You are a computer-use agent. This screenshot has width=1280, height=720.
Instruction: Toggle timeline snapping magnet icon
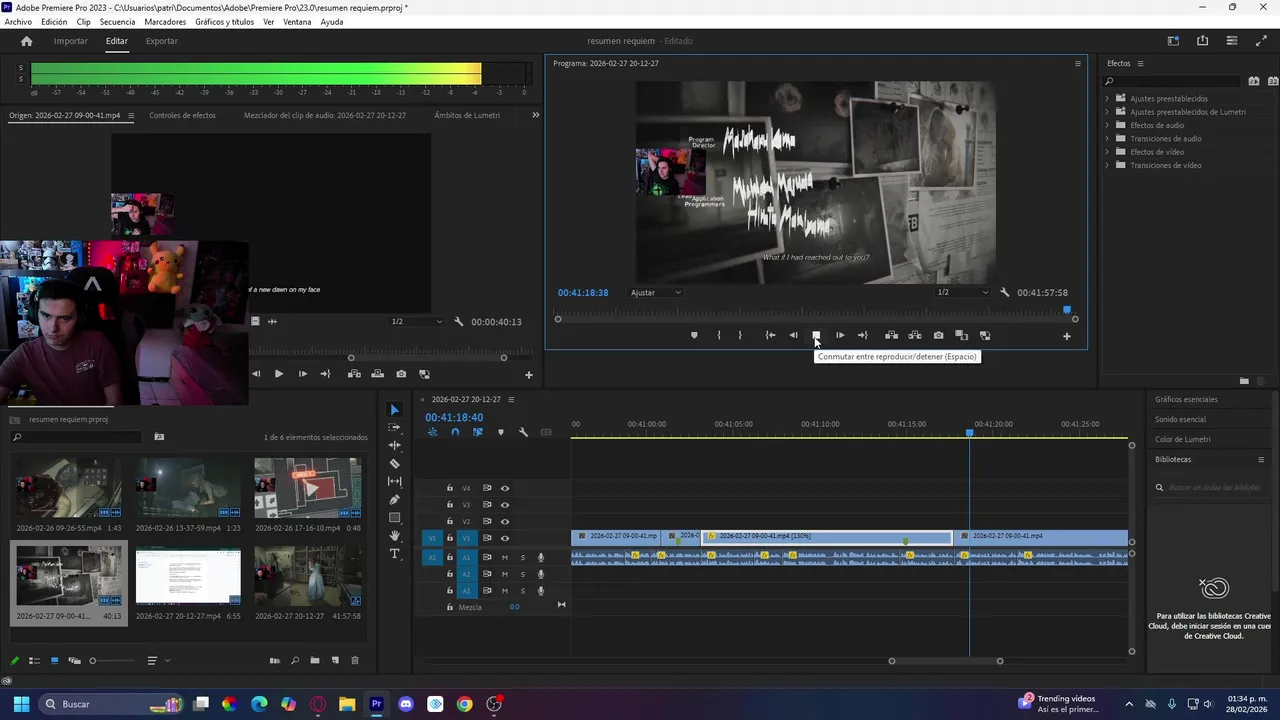tap(455, 433)
